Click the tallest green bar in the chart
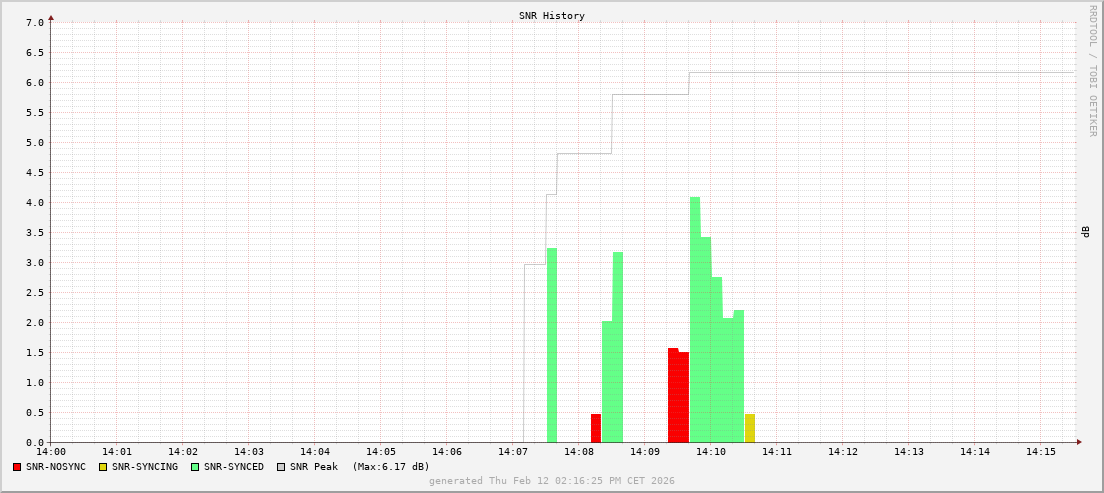 [695, 320]
